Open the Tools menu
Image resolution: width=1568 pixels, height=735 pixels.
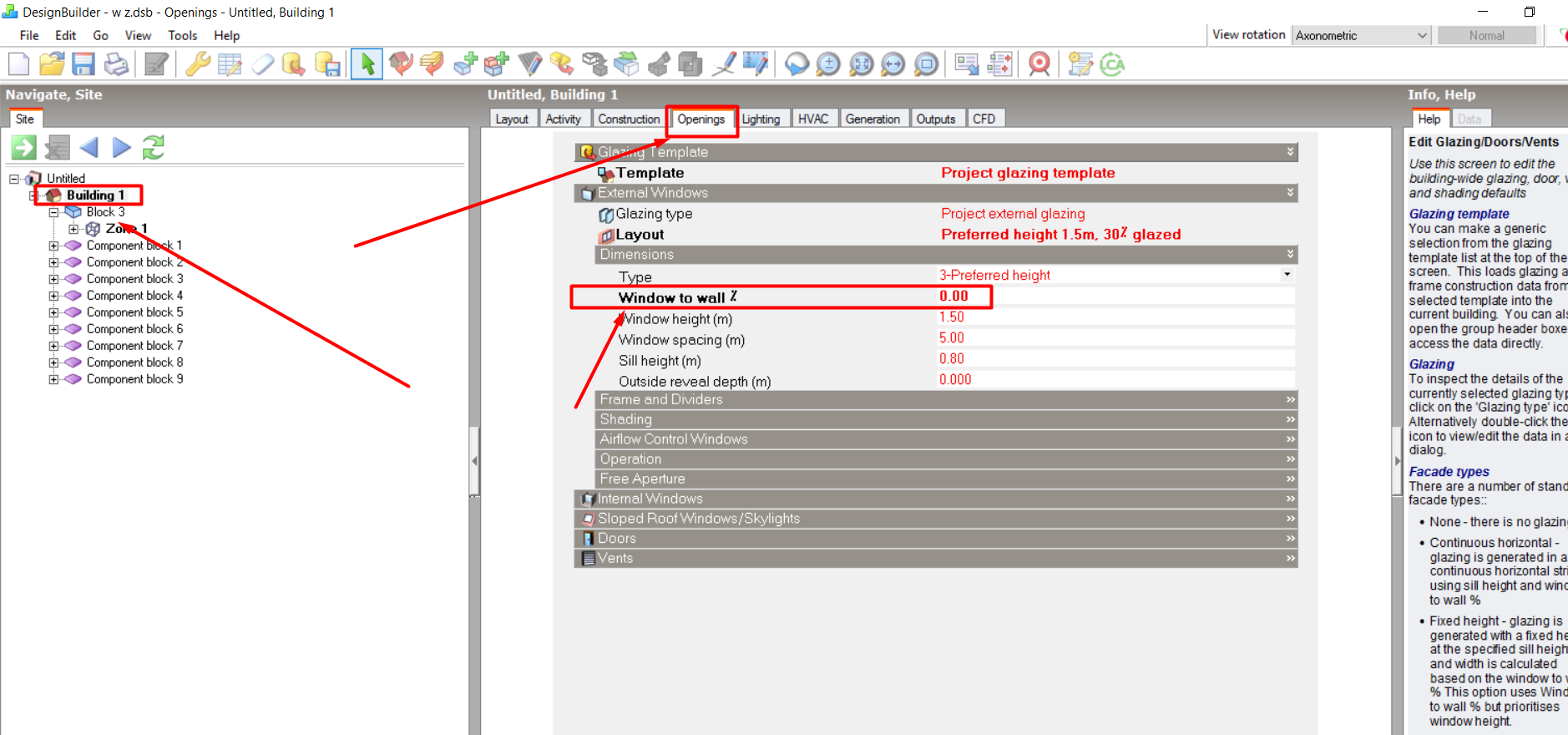[x=182, y=35]
